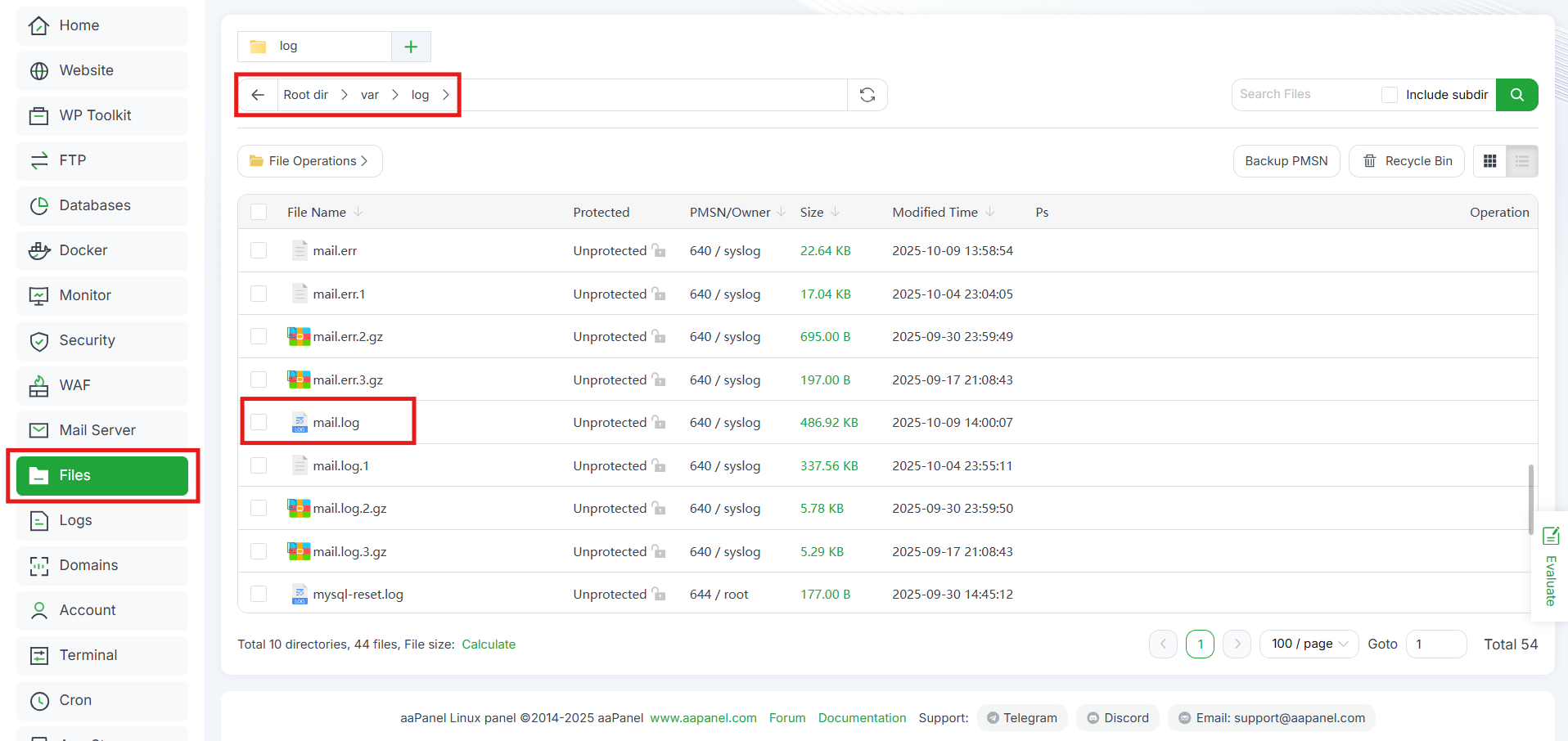This screenshot has width=1568, height=741.
Task: Open the Docker section
Action: tap(102, 250)
